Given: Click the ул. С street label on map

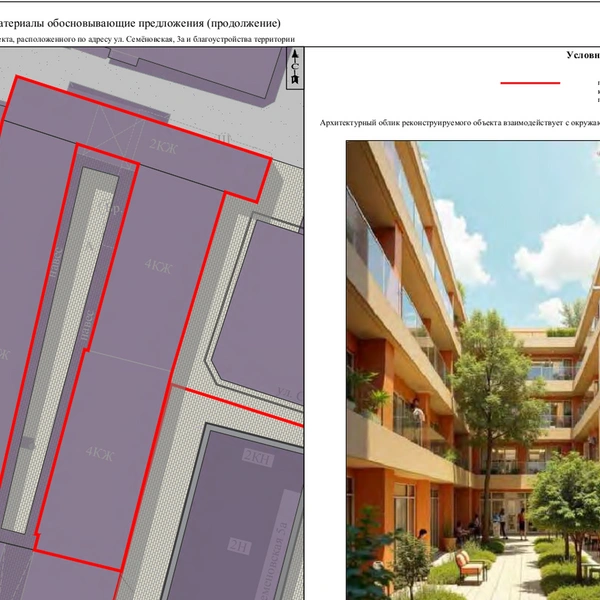Looking at the screenshot, I should click(290, 395).
